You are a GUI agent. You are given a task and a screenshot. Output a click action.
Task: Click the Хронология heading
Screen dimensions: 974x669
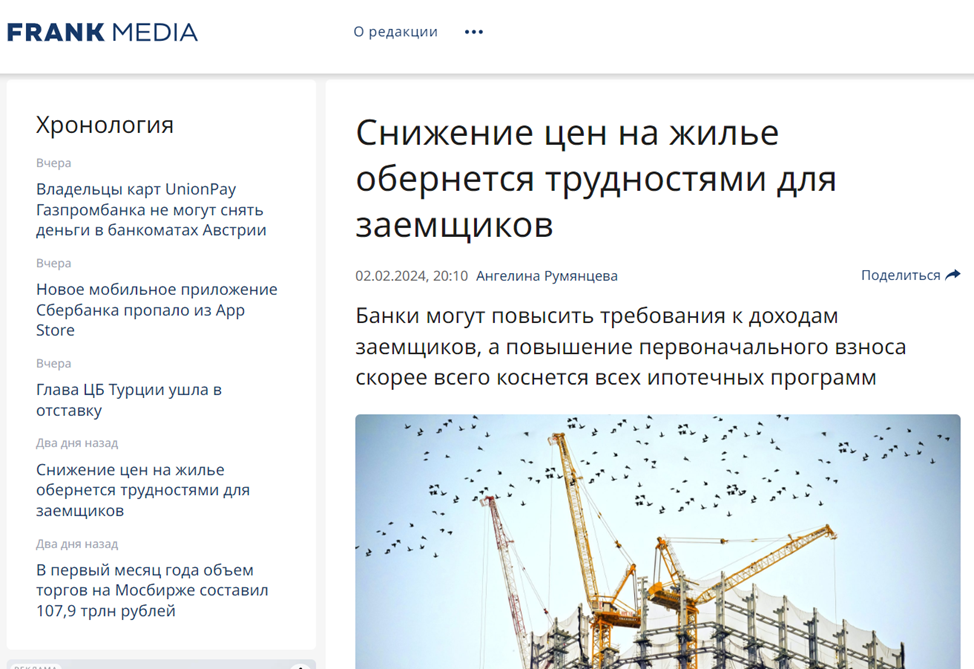[104, 125]
